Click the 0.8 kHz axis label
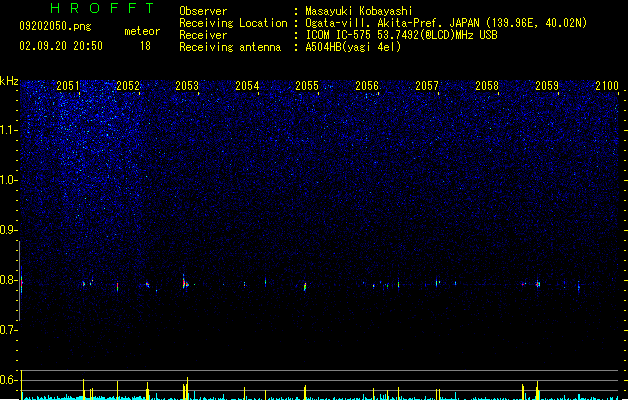The image size is (629, 400). tap(9, 280)
